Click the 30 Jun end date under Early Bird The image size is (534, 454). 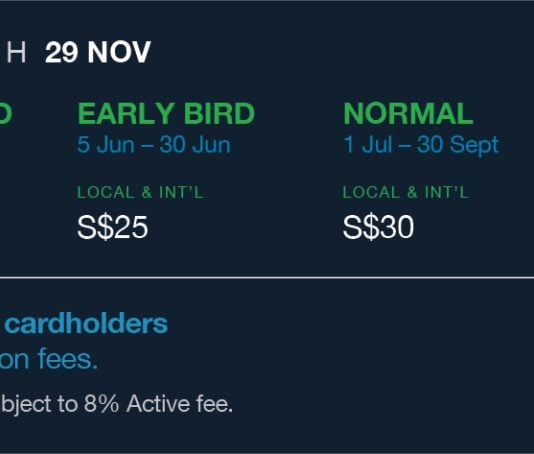[195, 145]
